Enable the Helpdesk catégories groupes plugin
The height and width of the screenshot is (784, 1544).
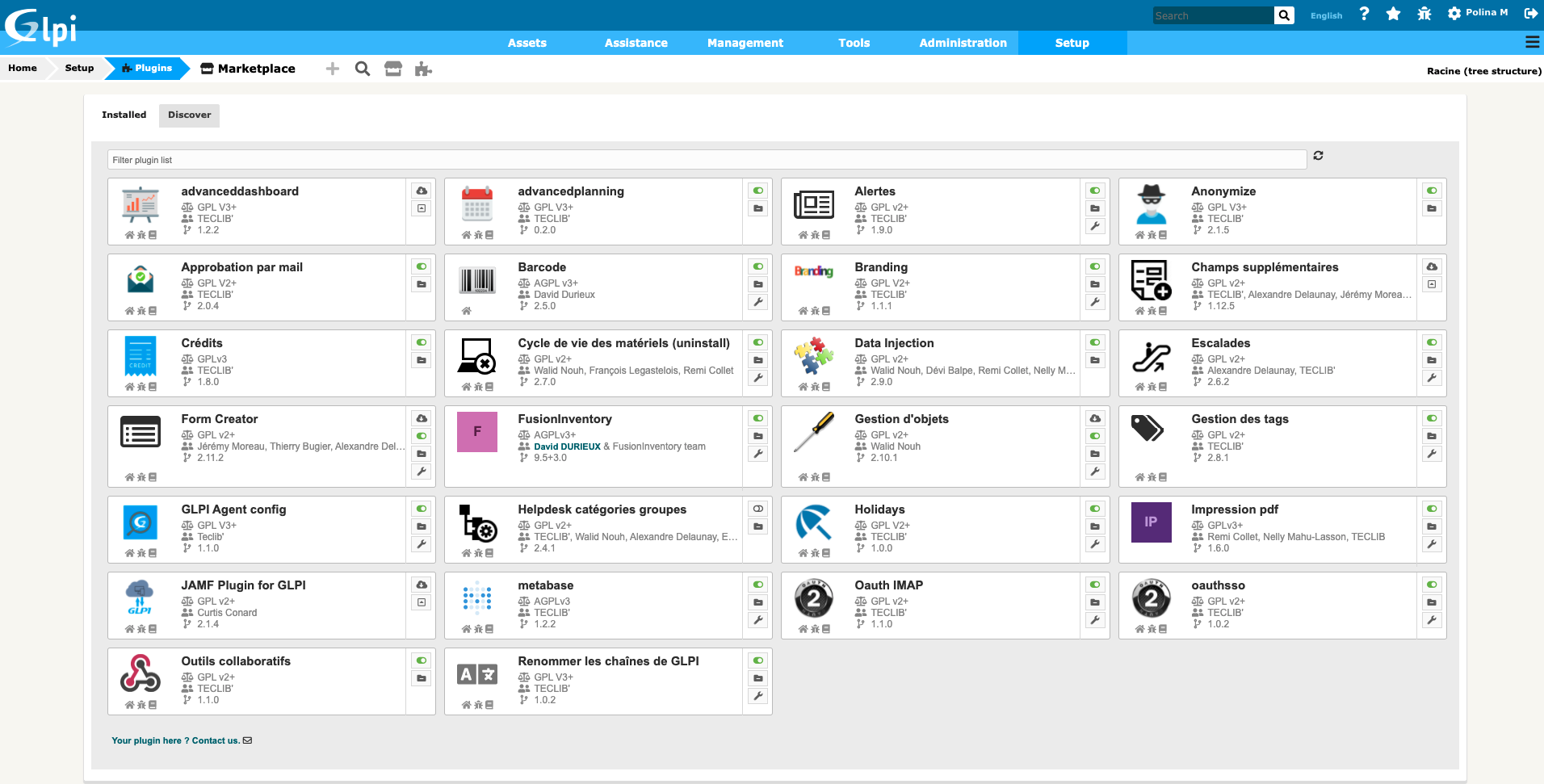coord(758,509)
